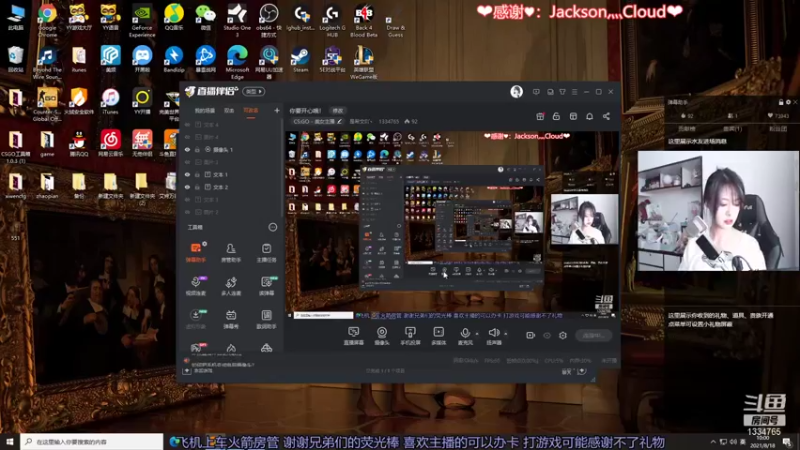Viewport: 800px width, 450px height.
Task: Open mode switch pill beside 直播伴侣 logo
Action: [x=254, y=91]
